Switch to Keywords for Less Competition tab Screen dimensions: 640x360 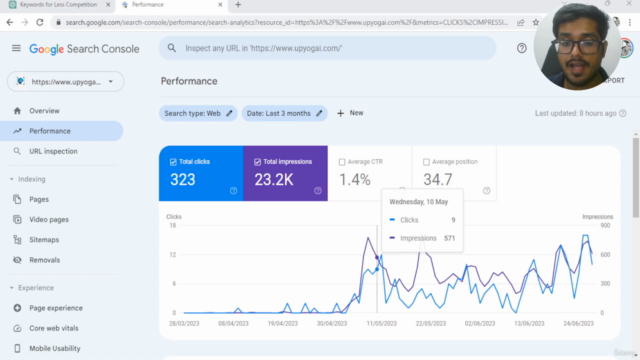pos(58,5)
